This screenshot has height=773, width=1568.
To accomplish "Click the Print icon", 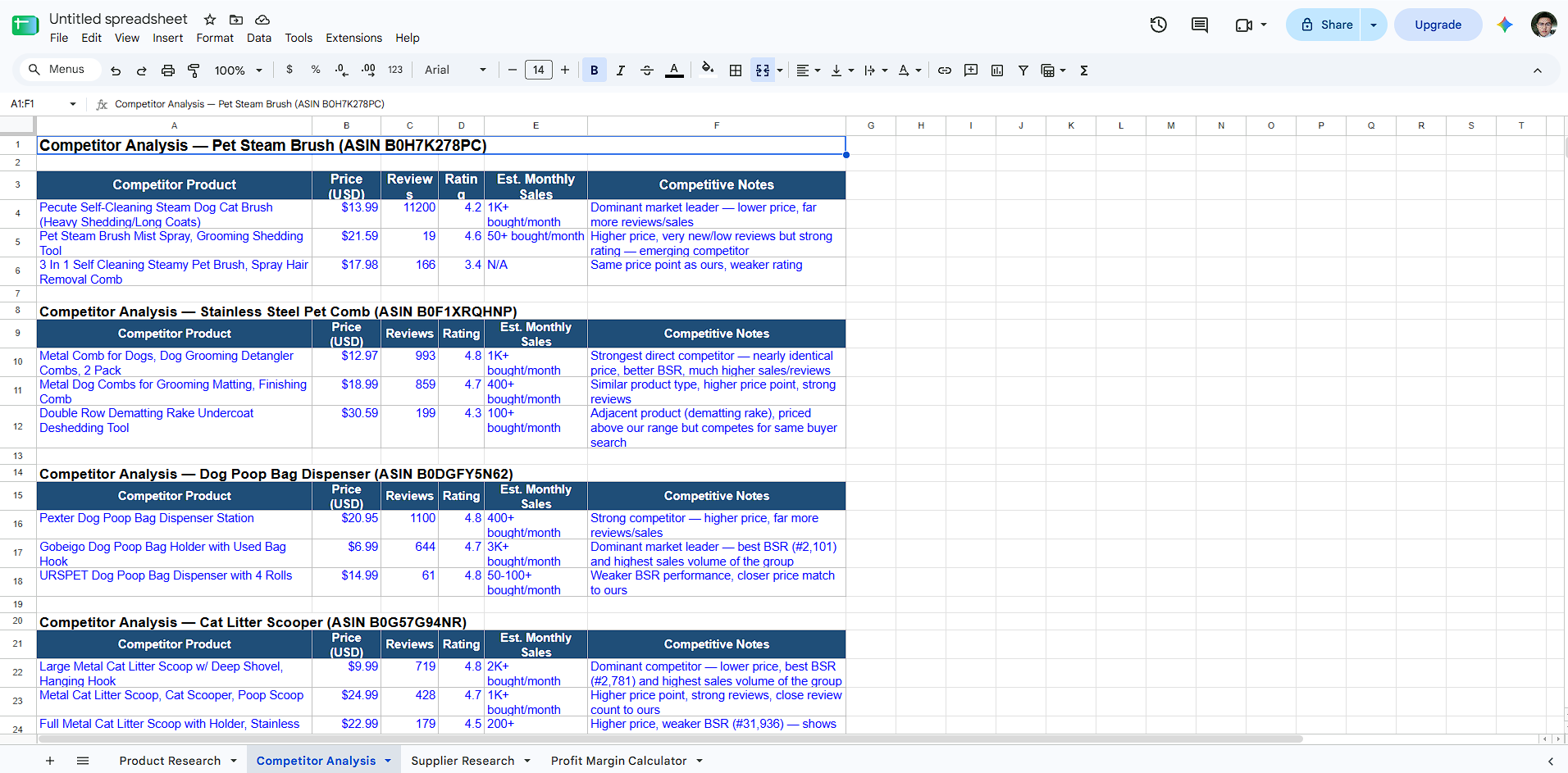I will click(168, 70).
